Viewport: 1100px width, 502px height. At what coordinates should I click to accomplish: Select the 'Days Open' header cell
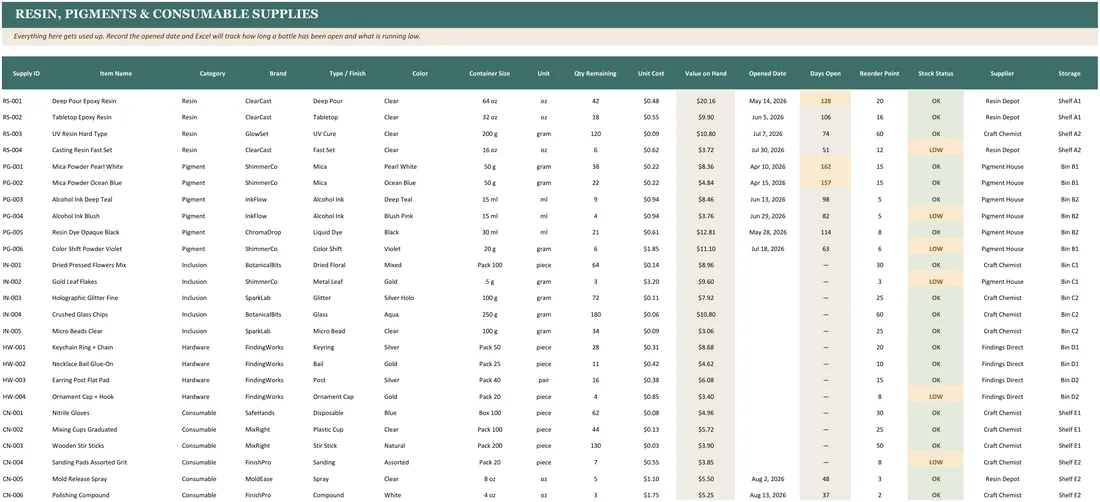click(x=825, y=73)
